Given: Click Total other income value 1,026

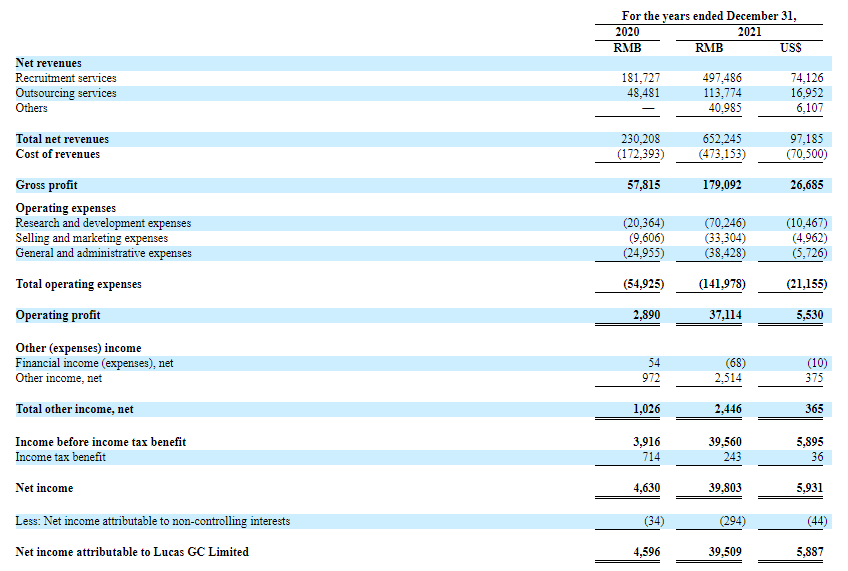Looking at the screenshot, I should (x=646, y=409).
